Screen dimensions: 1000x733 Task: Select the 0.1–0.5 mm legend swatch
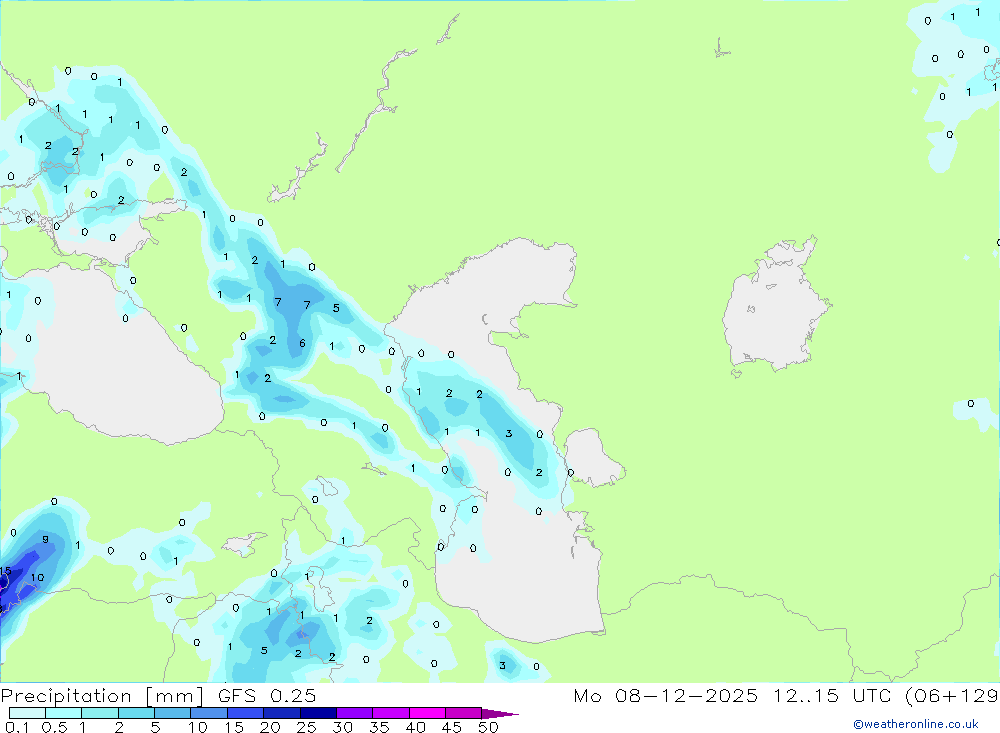tap(27, 713)
